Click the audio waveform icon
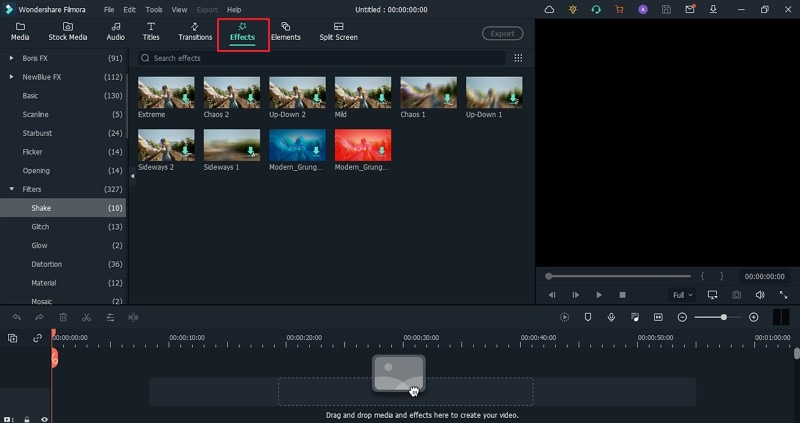The image size is (800, 423). 134,317
